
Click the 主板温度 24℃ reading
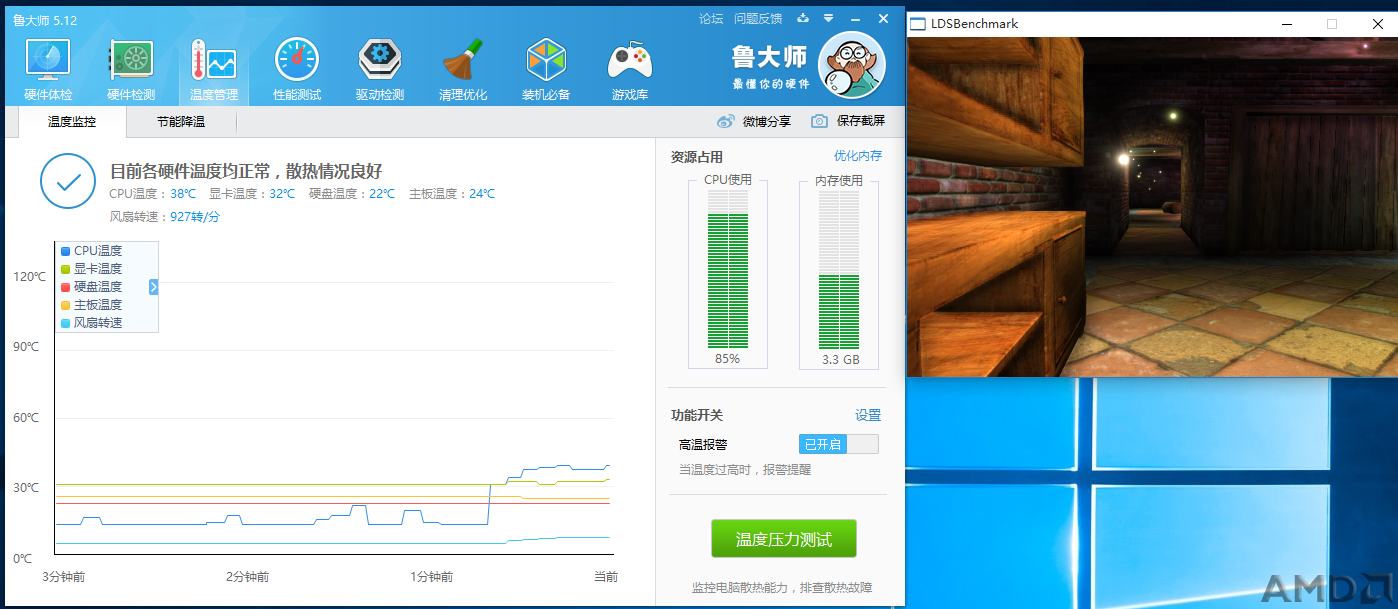452,194
